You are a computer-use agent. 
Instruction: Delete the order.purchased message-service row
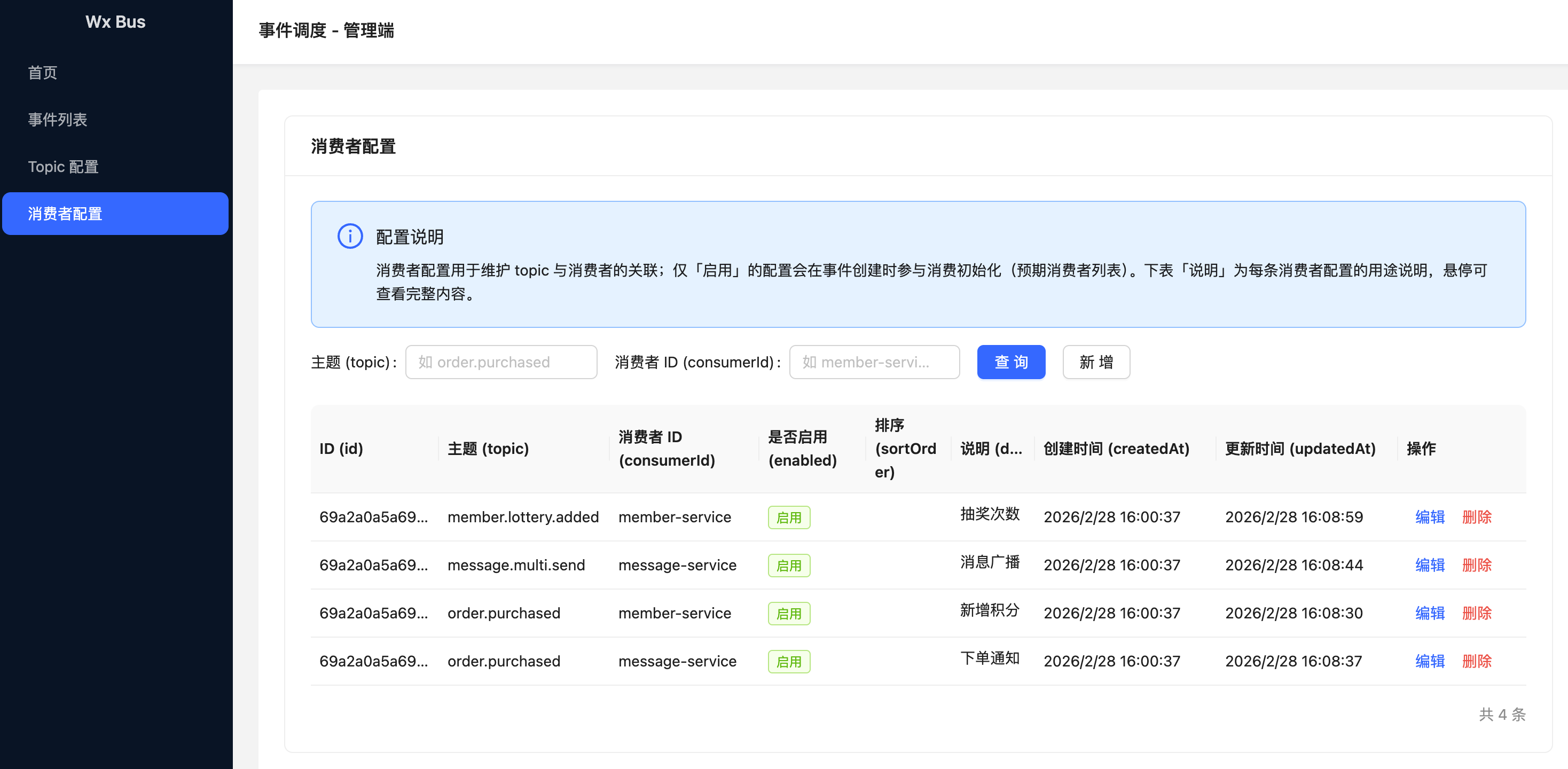pyautogui.click(x=1476, y=661)
